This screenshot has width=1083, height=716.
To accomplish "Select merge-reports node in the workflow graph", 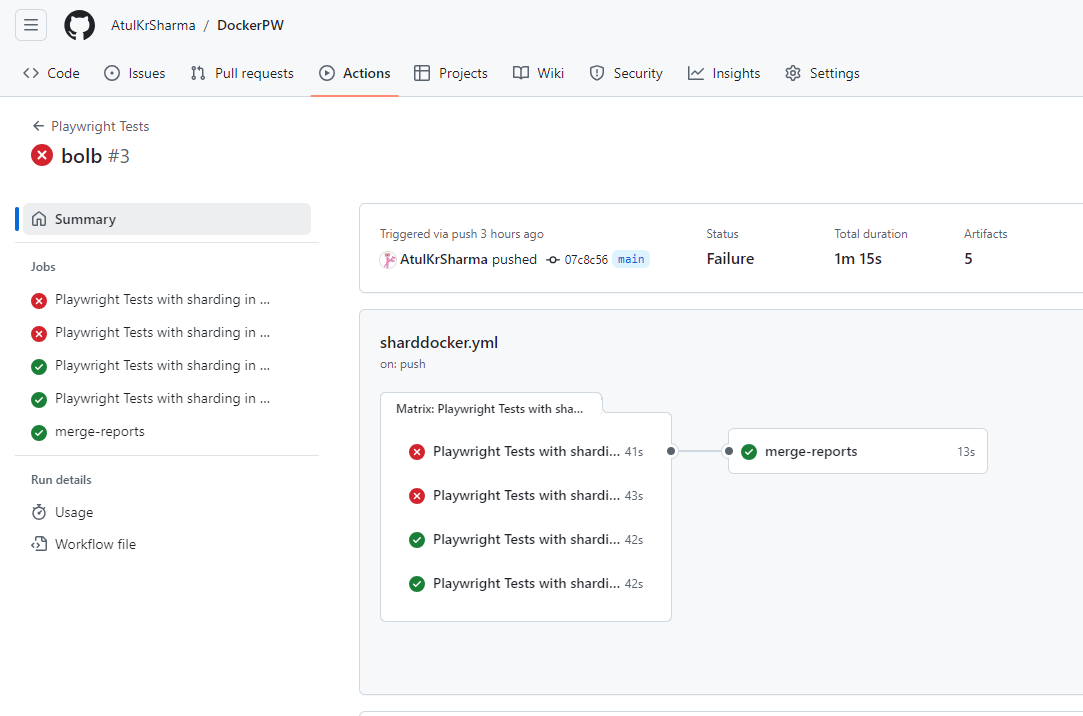I will (x=857, y=451).
